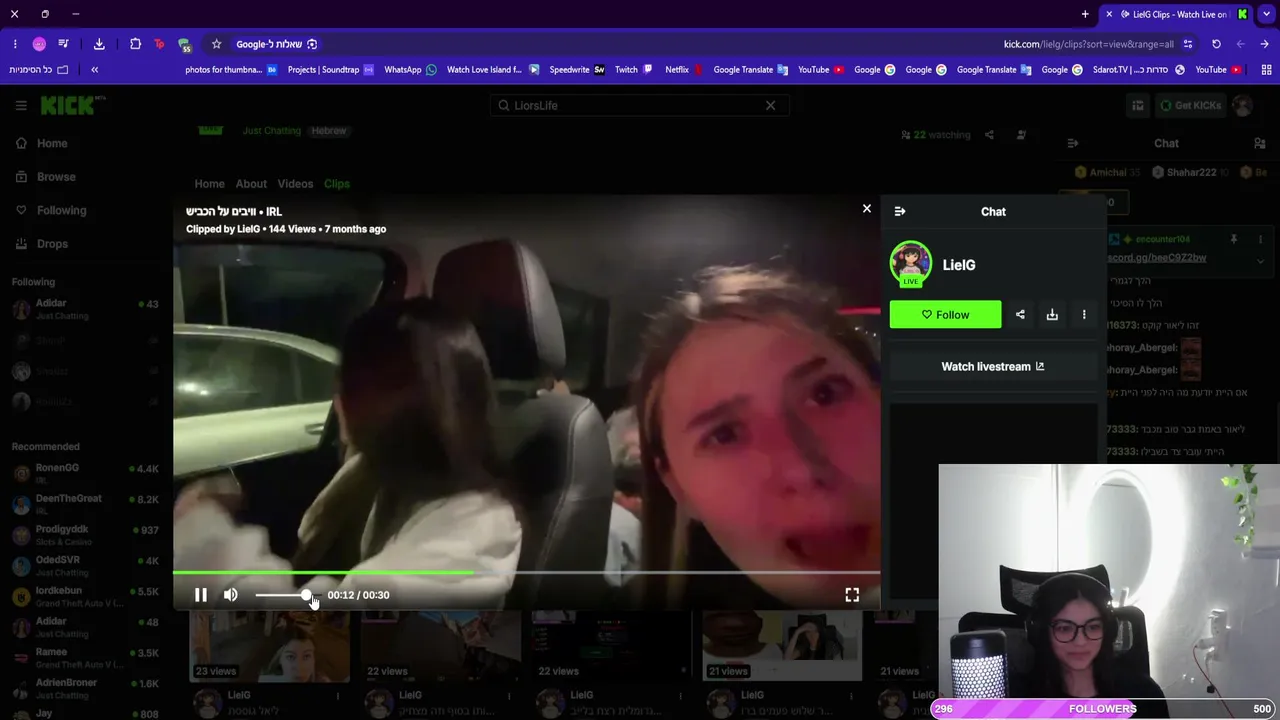Viewport: 1280px width, 720px height.
Task: Open Prodigyddk recommended channel
Action: point(85,535)
